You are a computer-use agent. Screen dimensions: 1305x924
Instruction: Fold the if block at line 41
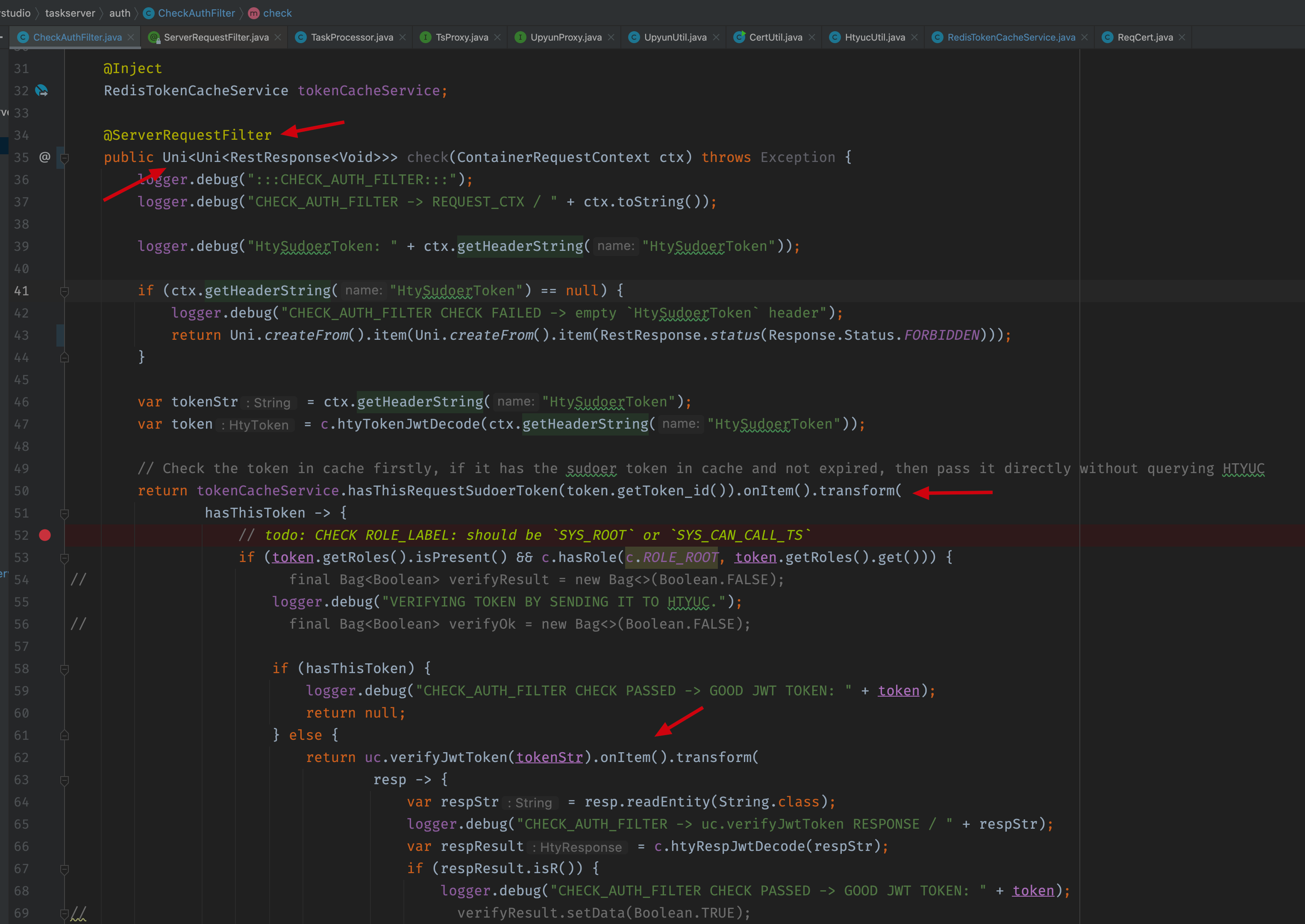(64, 291)
